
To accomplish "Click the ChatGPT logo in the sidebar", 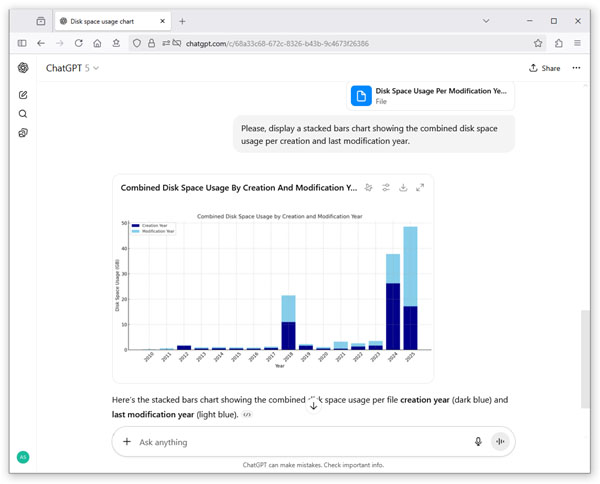I will coord(23,68).
